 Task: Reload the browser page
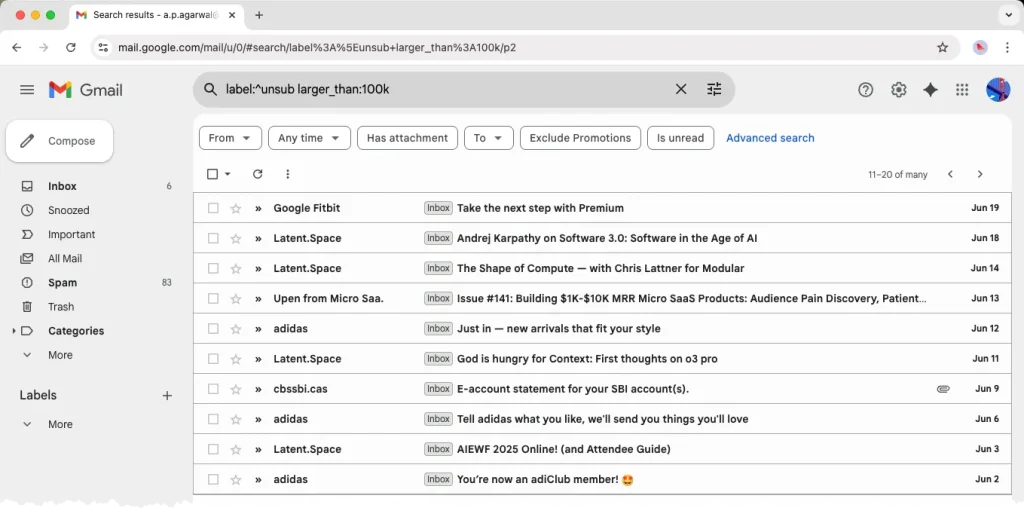71,47
